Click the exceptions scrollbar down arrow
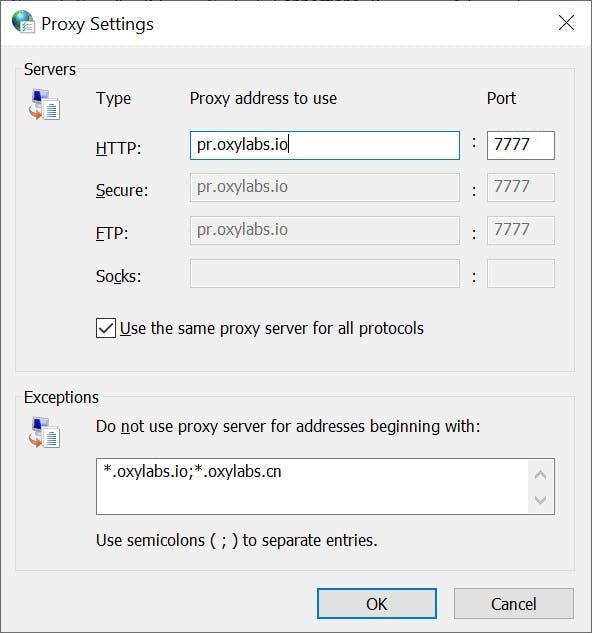Image resolution: width=592 pixels, height=633 pixels. 540,500
